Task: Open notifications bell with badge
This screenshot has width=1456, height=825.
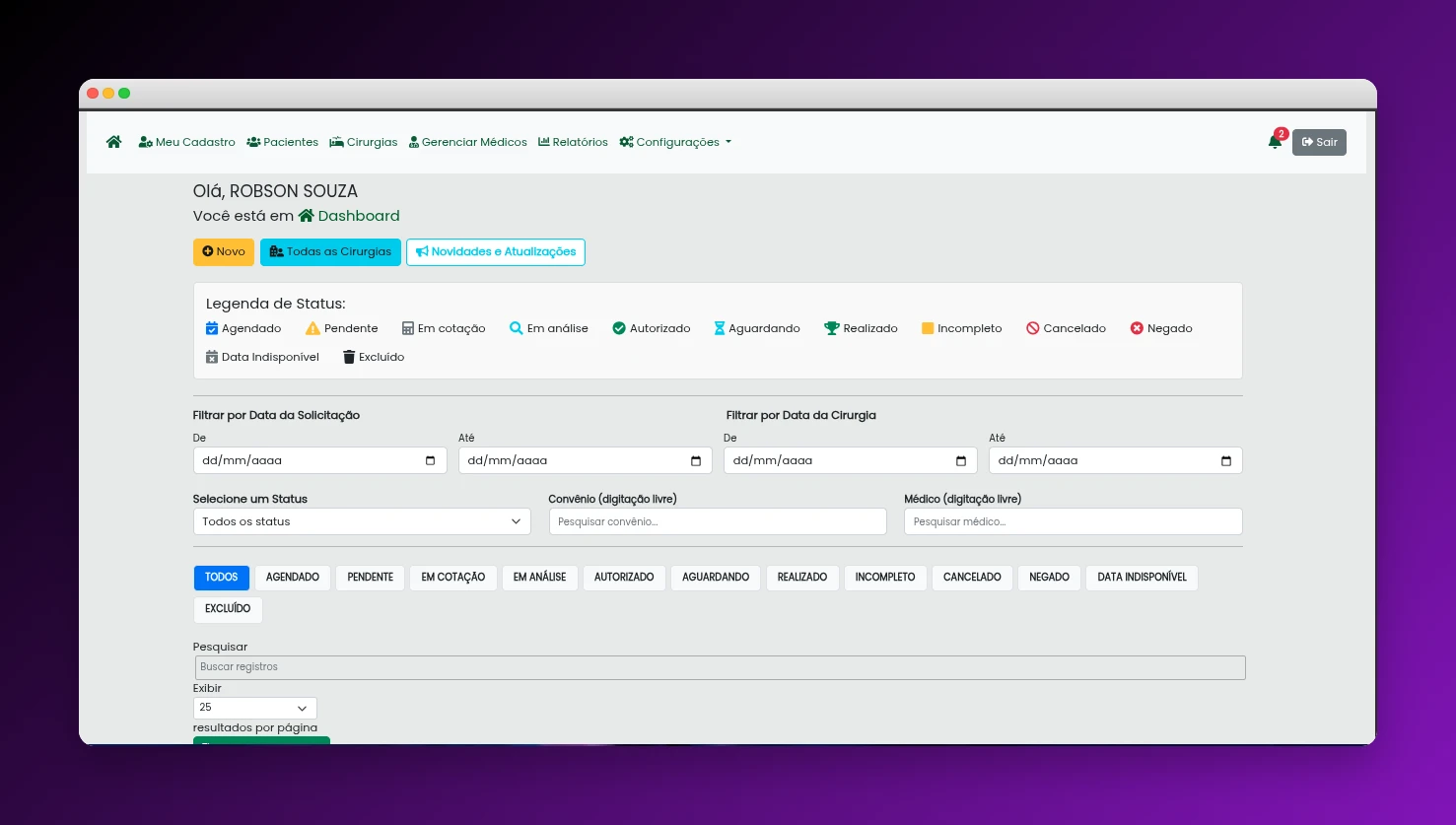Action: tap(1276, 141)
